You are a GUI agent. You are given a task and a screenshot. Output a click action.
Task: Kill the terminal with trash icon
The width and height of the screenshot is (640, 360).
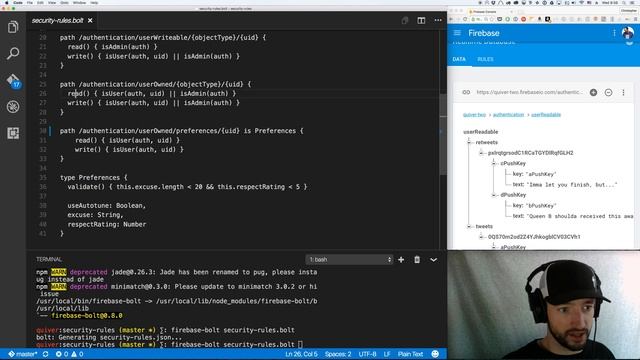(x=417, y=260)
